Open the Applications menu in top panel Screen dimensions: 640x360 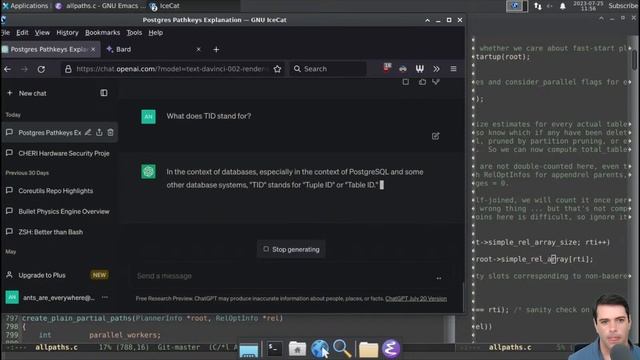[x=25, y=6]
